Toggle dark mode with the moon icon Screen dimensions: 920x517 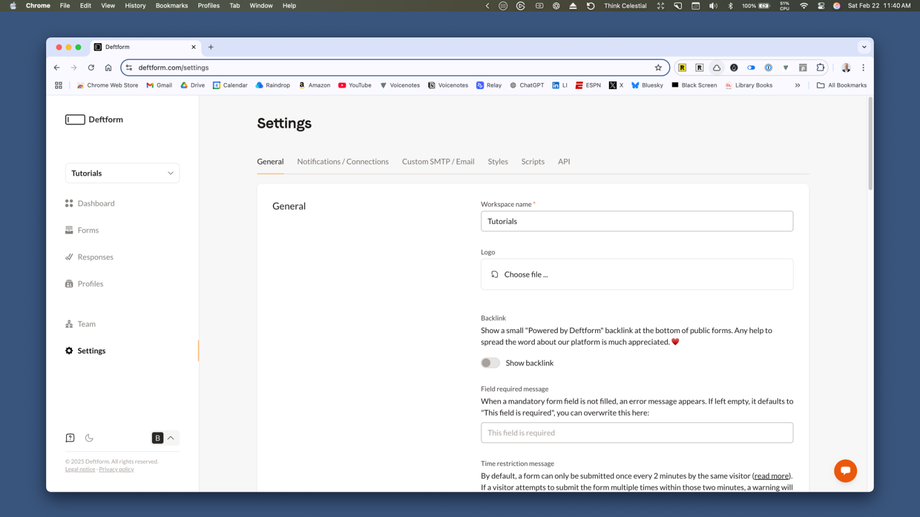89,438
